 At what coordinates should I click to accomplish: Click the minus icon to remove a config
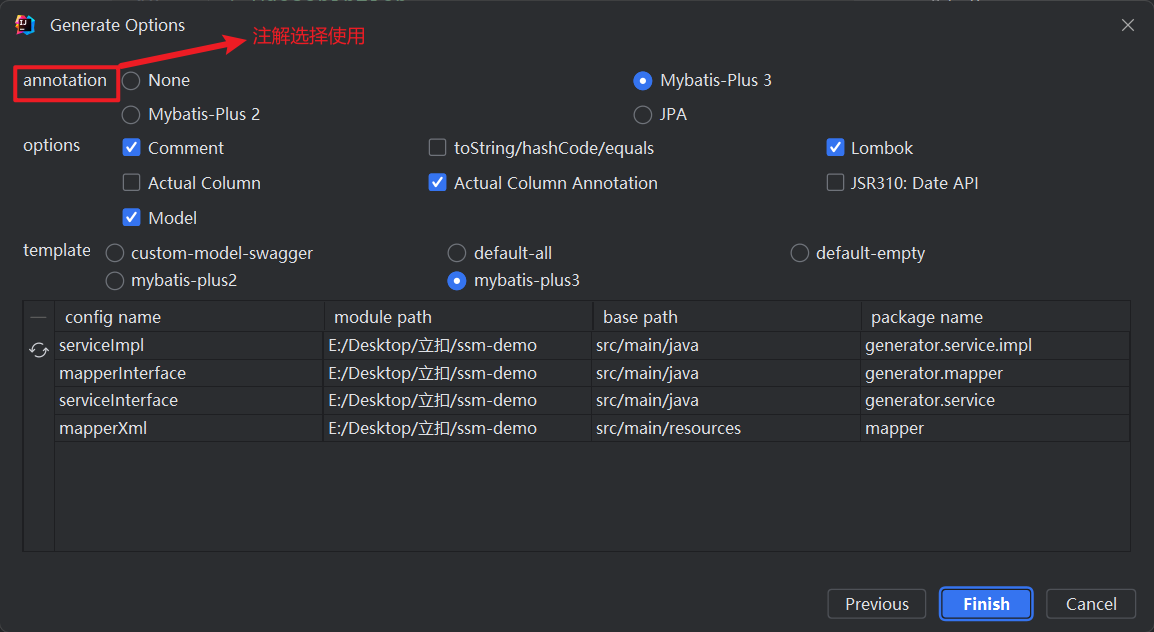[38, 316]
